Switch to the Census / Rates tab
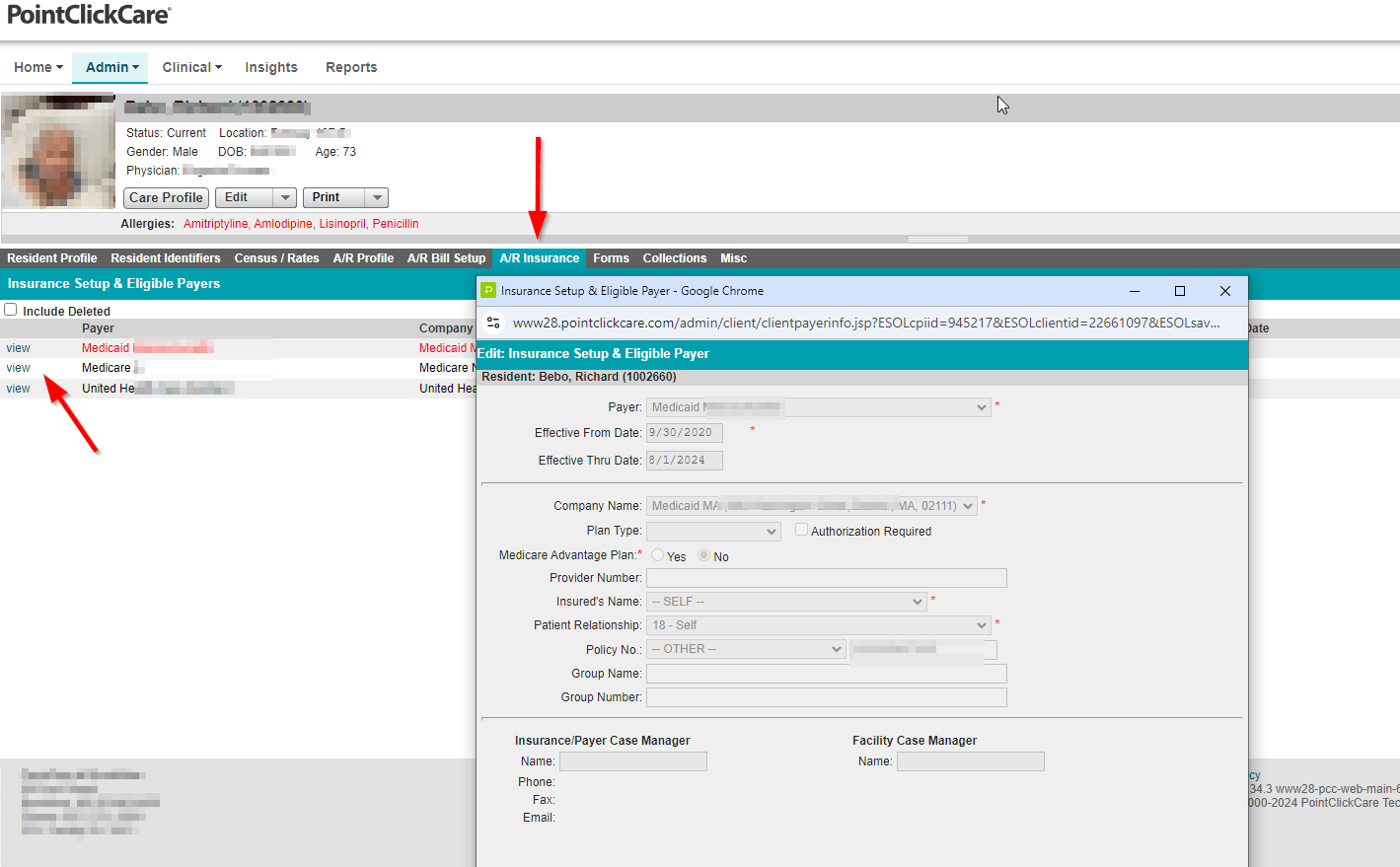 pos(276,258)
